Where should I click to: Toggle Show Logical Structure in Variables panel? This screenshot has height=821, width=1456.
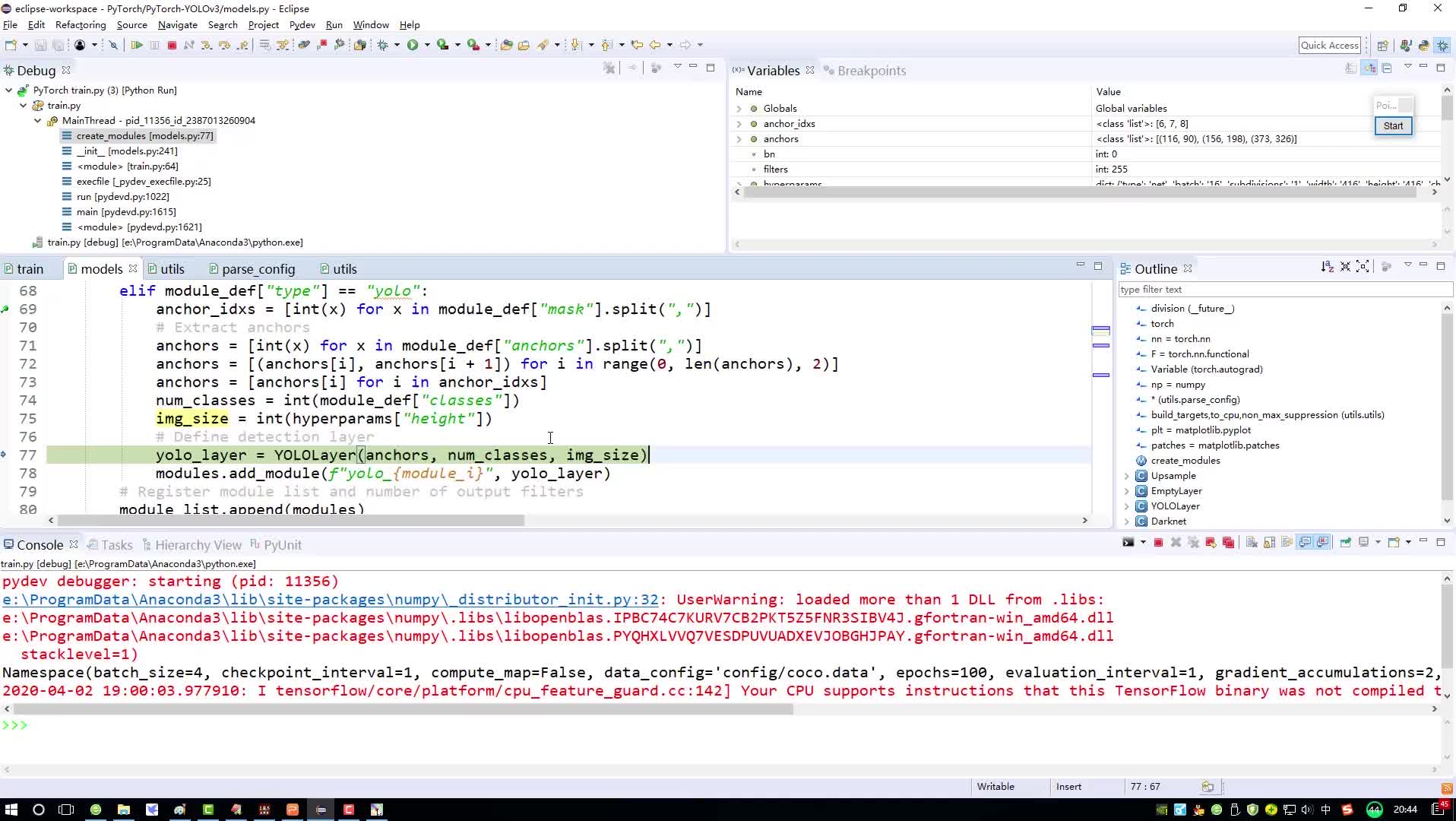point(1369,68)
